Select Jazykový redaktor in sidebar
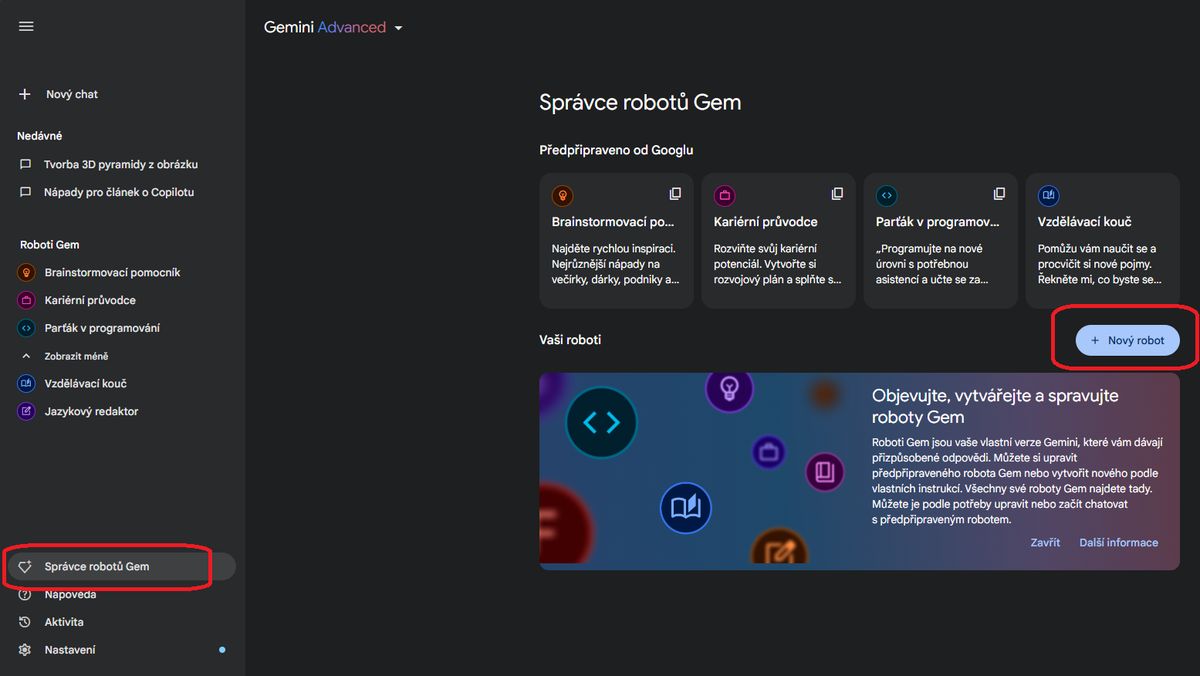 91,411
